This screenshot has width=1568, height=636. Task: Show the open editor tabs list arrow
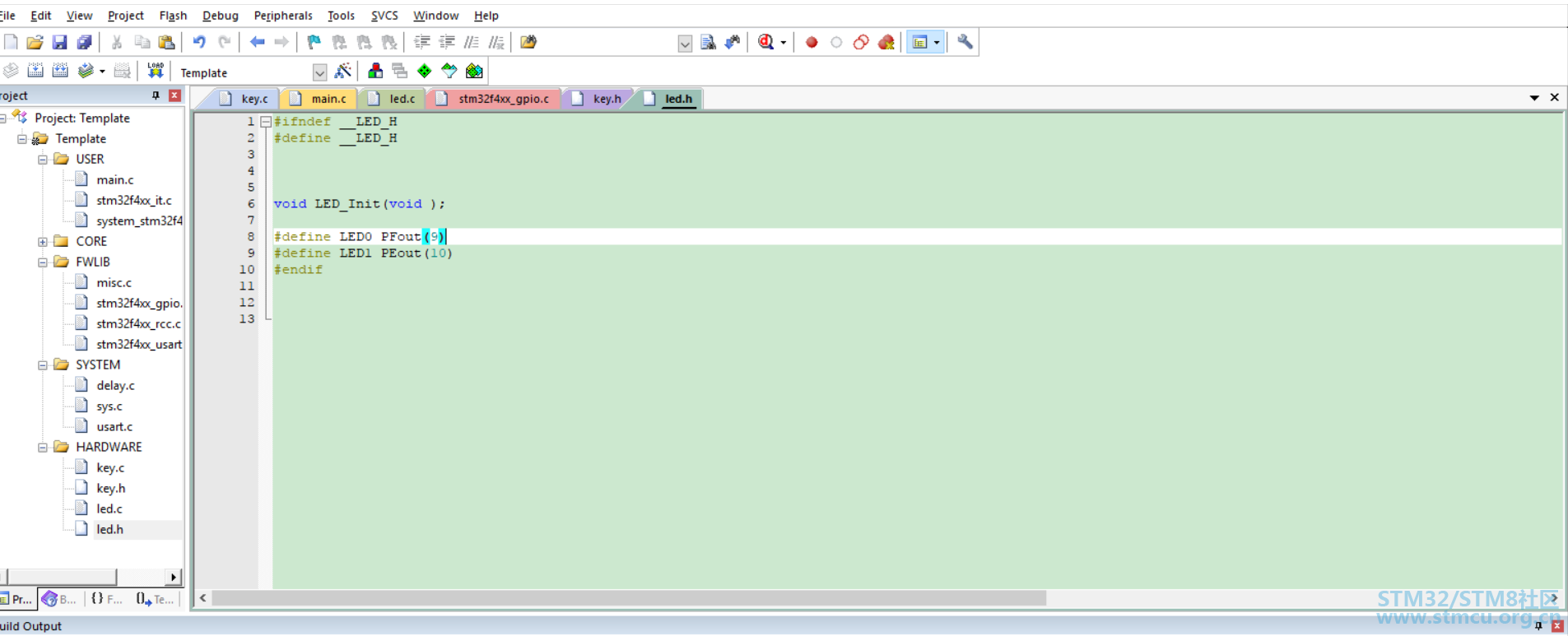pos(1534,98)
